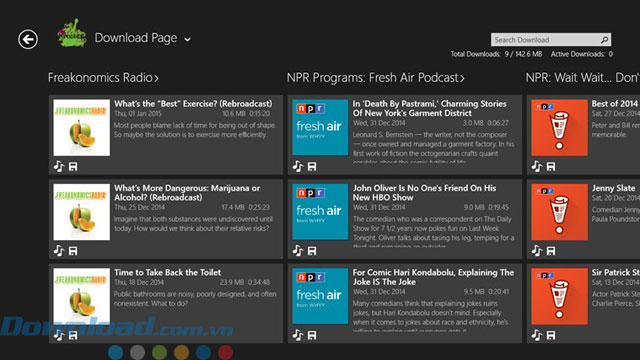The width and height of the screenshot is (640, 360).
Task: Go back using the circled arrow button
Action: (x=28, y=40)
